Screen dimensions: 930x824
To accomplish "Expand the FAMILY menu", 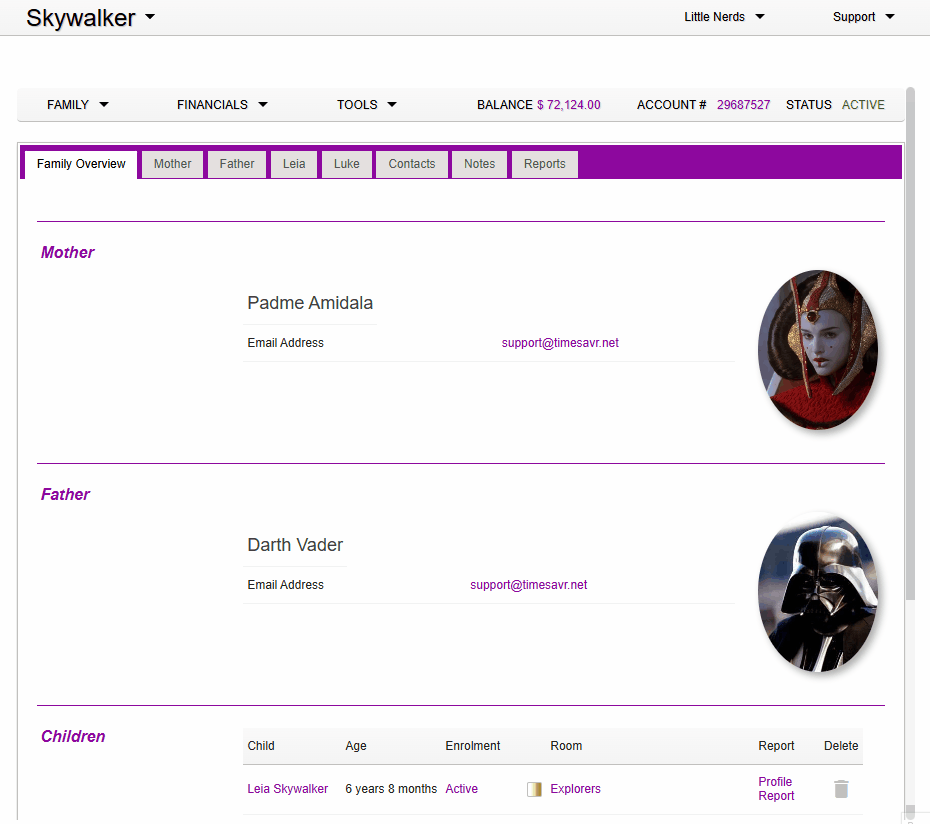I will pos(78,105).
